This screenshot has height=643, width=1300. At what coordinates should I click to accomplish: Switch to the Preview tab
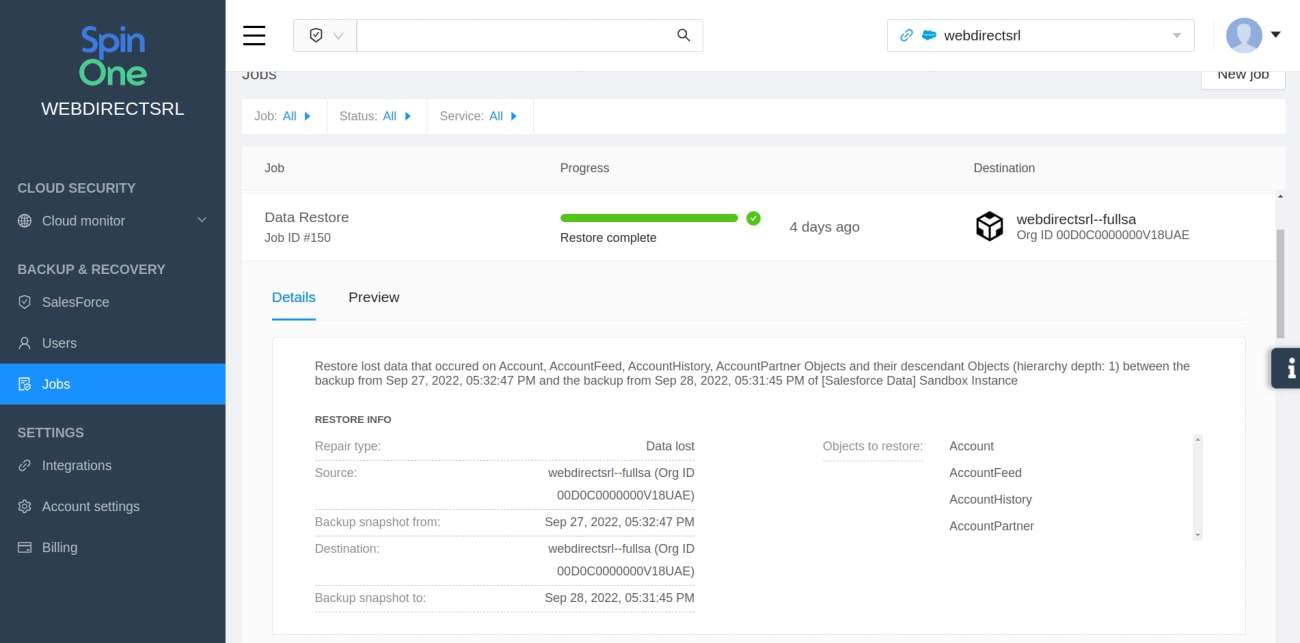(374, 297)
